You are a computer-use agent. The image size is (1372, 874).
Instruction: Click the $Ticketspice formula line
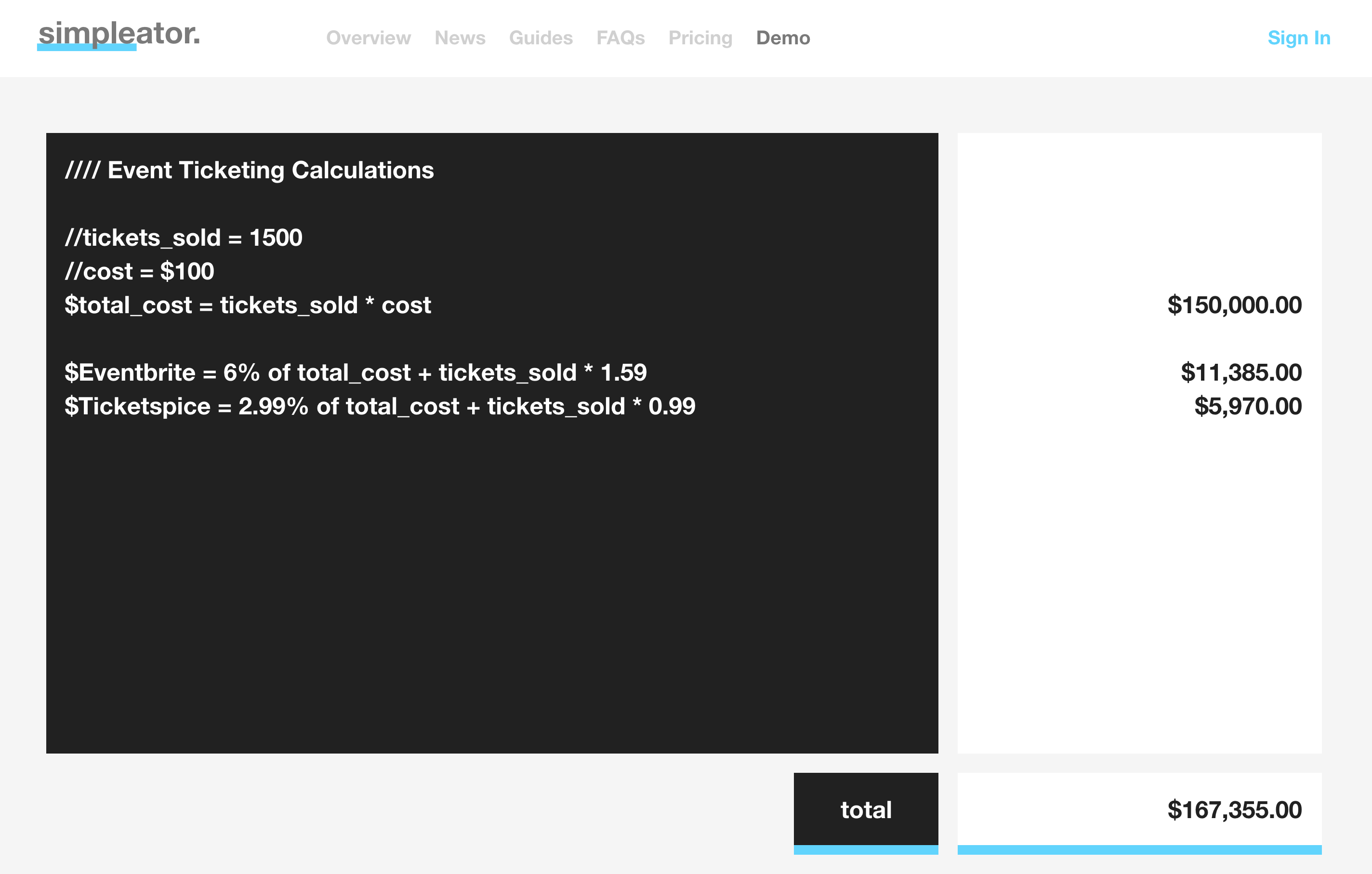[x=380, y=406]
